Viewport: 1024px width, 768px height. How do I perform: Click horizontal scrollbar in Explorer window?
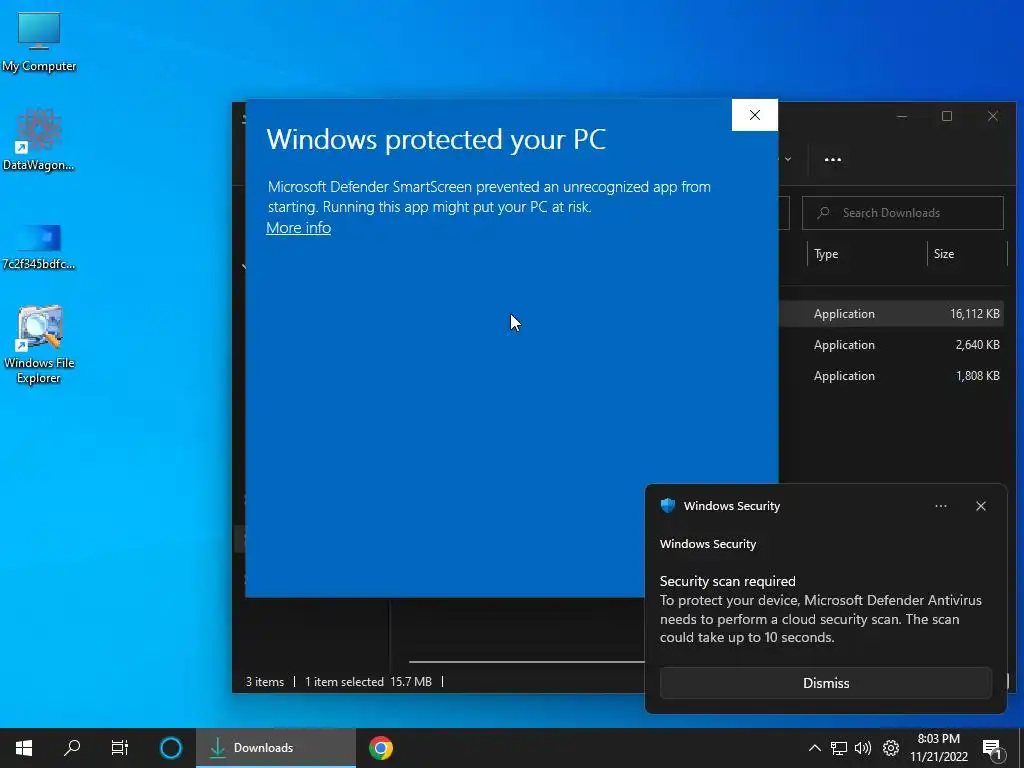pos(526,662)
